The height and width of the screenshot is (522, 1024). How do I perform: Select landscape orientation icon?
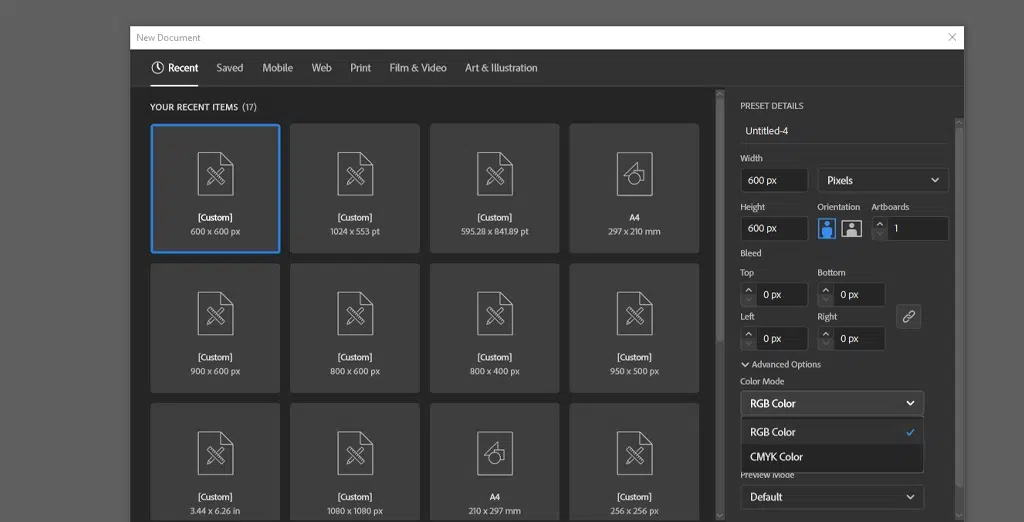pyautogui.click(x=851, y=228)
